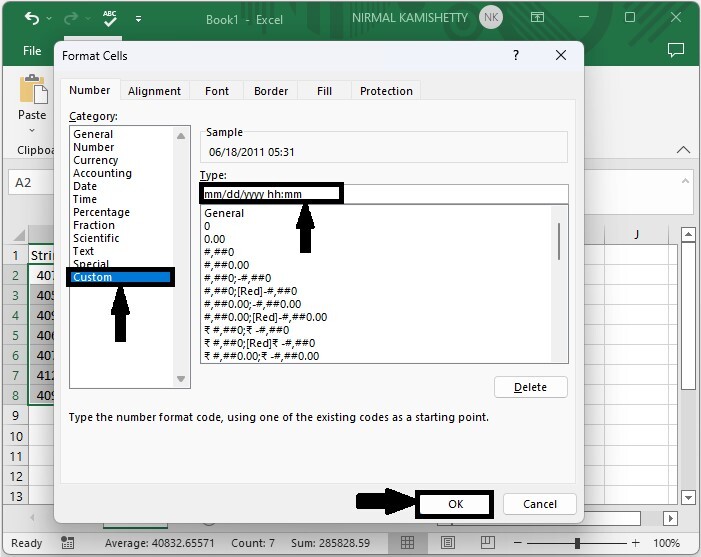Run the ABC spelling check icon
This screenshot has height=557, width=701.
pyautogui.click(x=110, y=18)
